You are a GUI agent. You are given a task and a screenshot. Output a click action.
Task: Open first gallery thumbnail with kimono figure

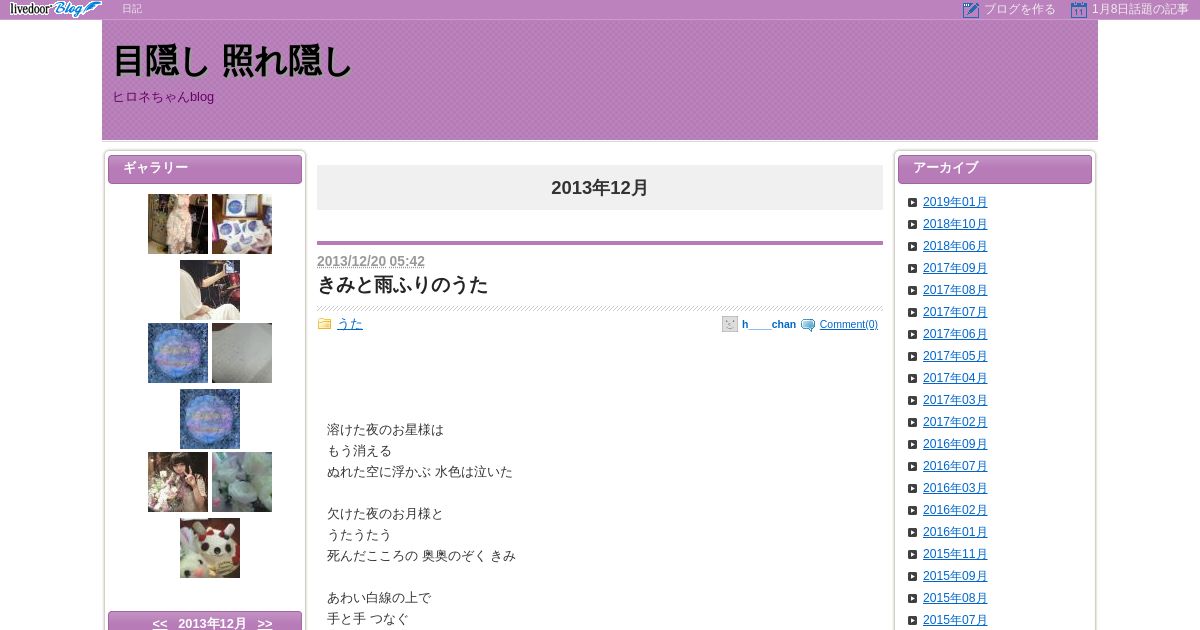pos(178,224)
